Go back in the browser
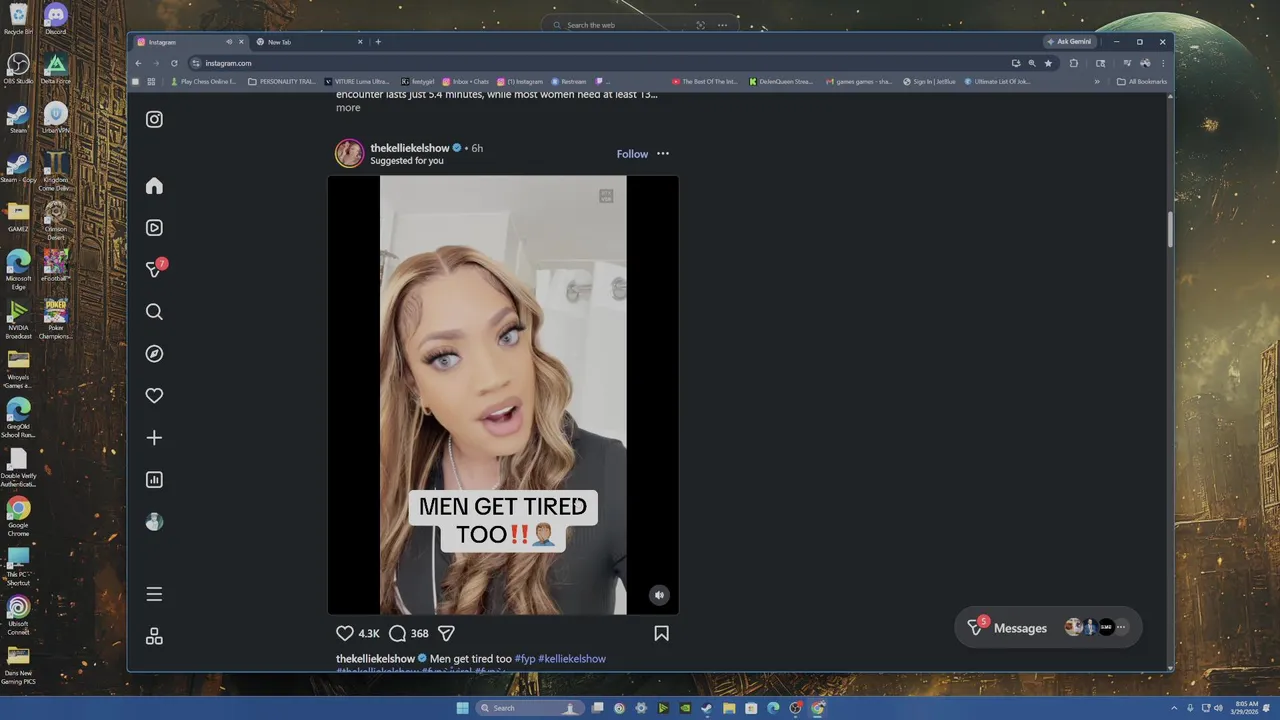This screenshot has height=720, width=1280. click(x=138, y=63)
